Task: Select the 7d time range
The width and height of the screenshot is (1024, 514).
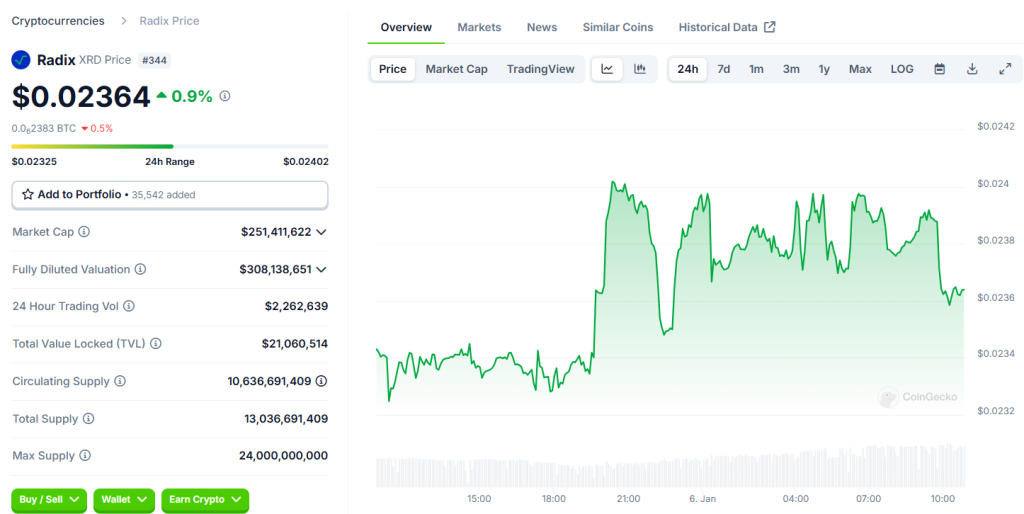Action: click(723, 69)
